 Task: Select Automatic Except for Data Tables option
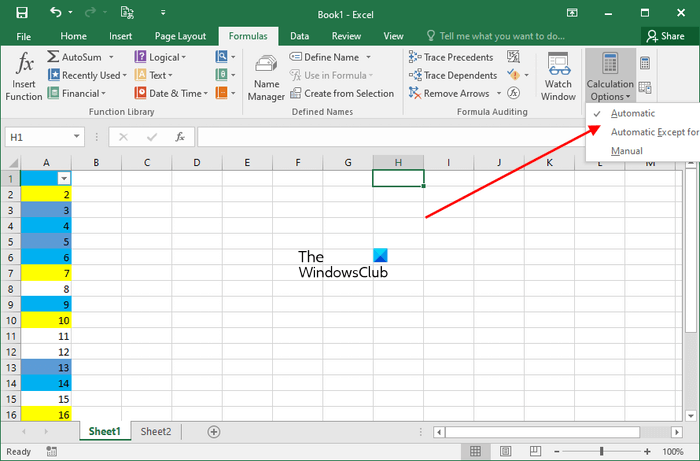pyautogui.click(x=653, y=132)
